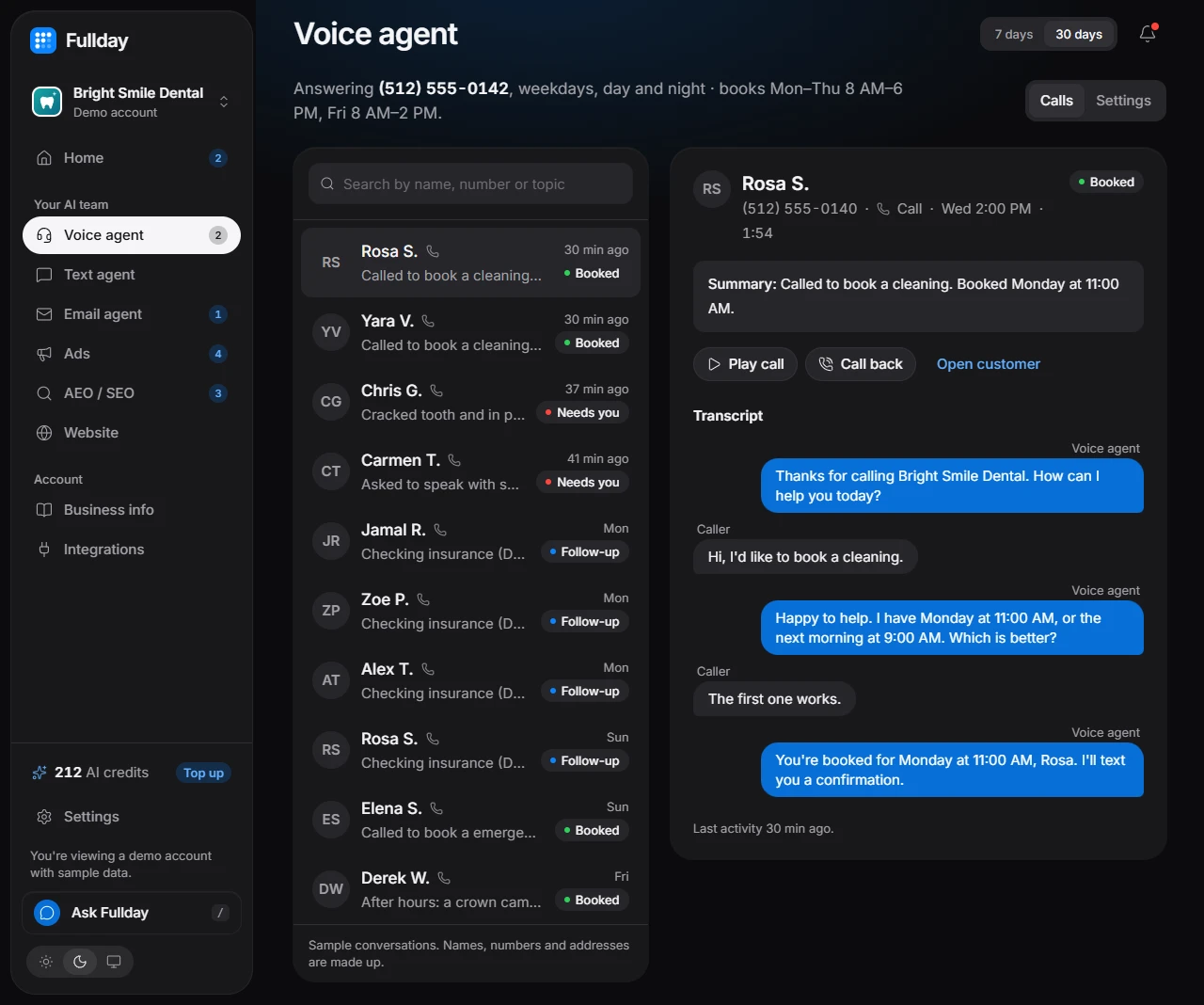Screen dimensions: 1204x1005
Task: Open Elena S. emergency call row
Action: tap(470, 820)
